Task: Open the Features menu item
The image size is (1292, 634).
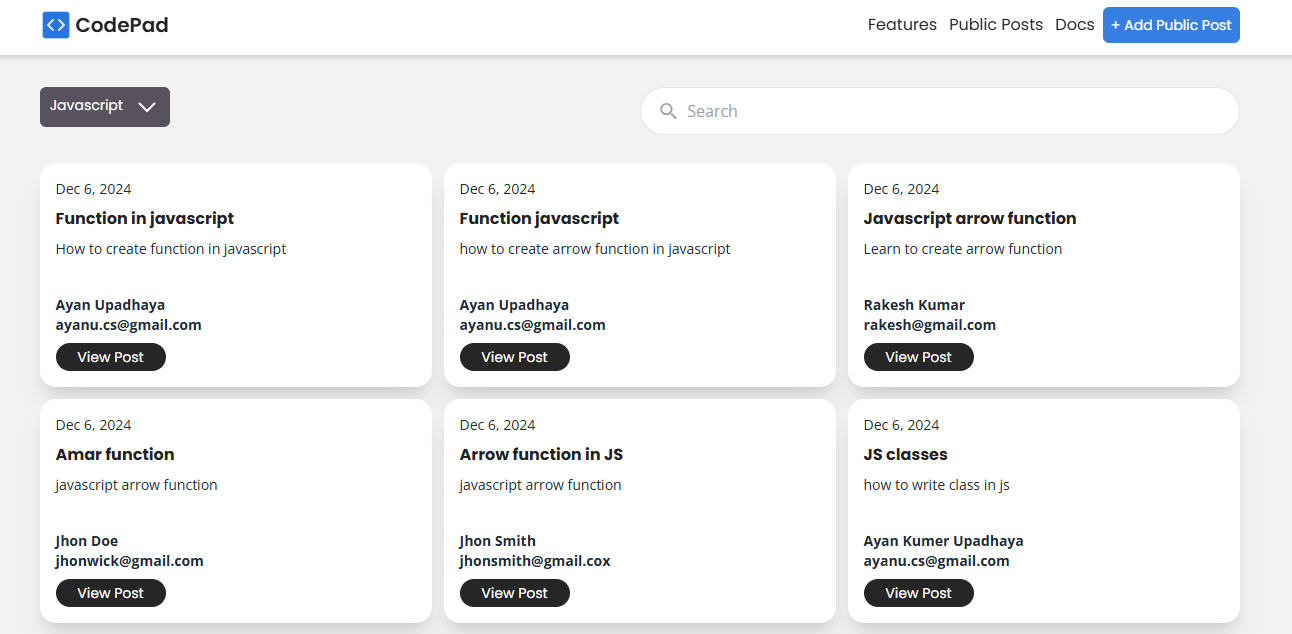Action: coord(902,25)
